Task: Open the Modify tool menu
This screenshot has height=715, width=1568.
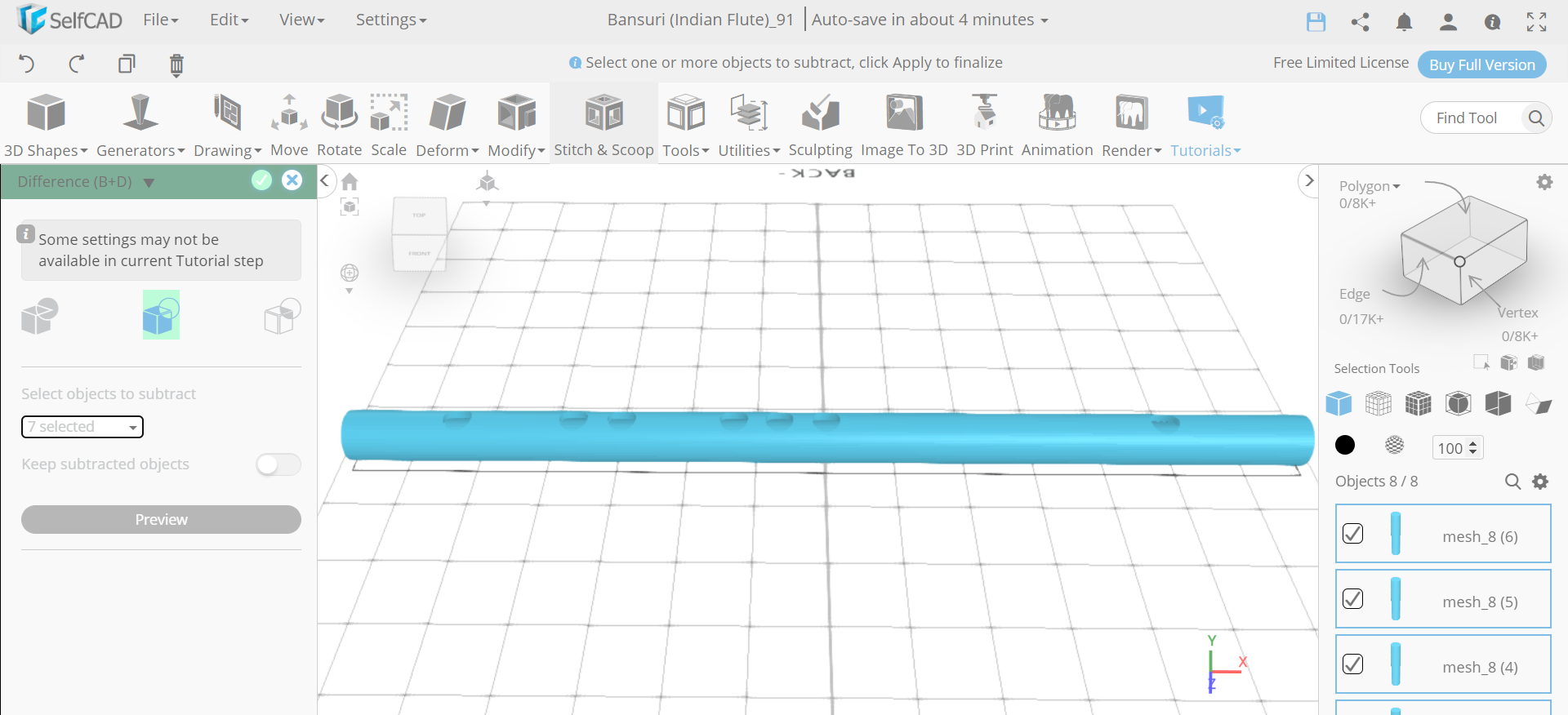Action: (x=516, y=124)
